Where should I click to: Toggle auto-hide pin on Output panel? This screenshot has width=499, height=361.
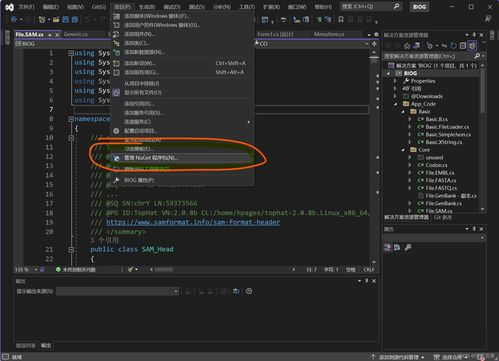click(367, 281)
